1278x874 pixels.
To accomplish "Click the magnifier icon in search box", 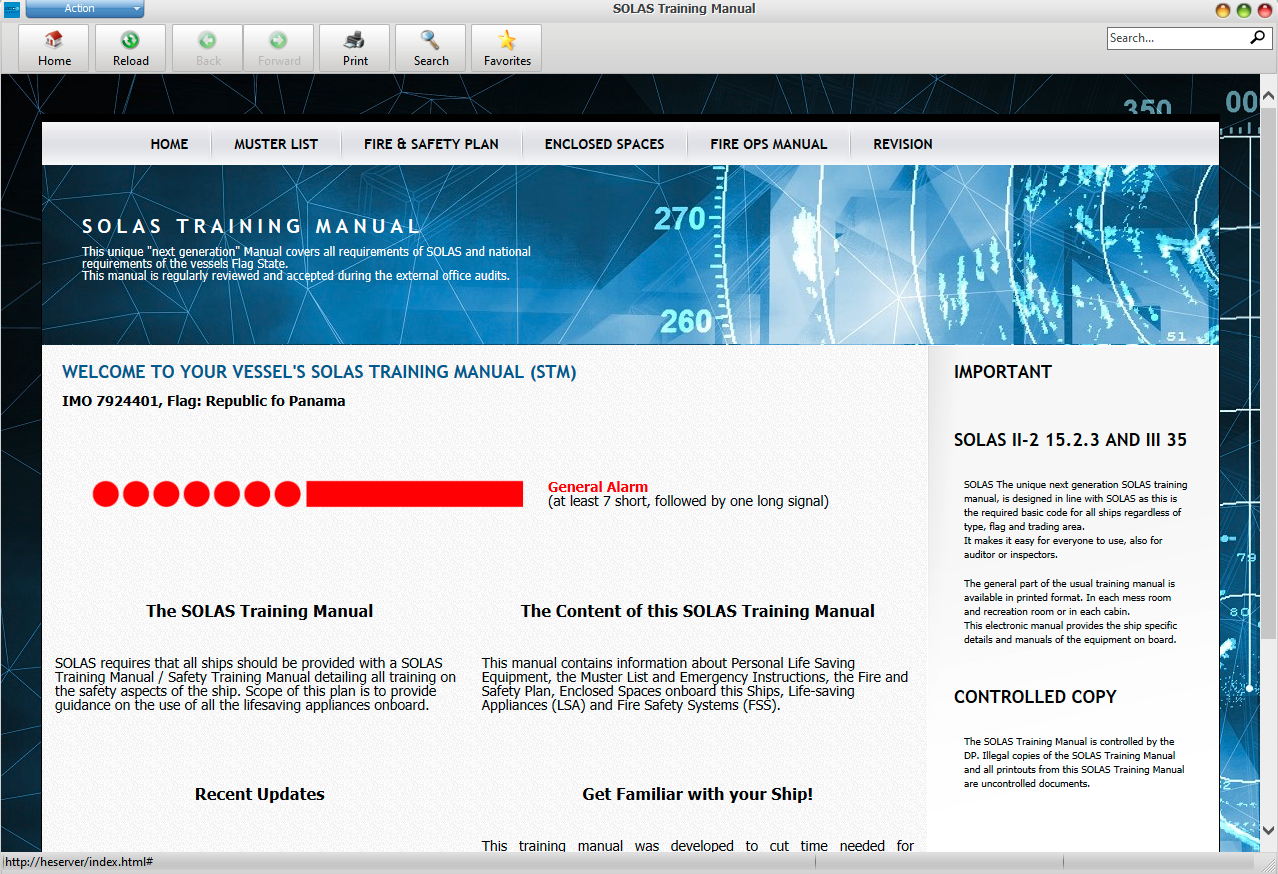I will pyautogui.click(x=1257, y=38).
